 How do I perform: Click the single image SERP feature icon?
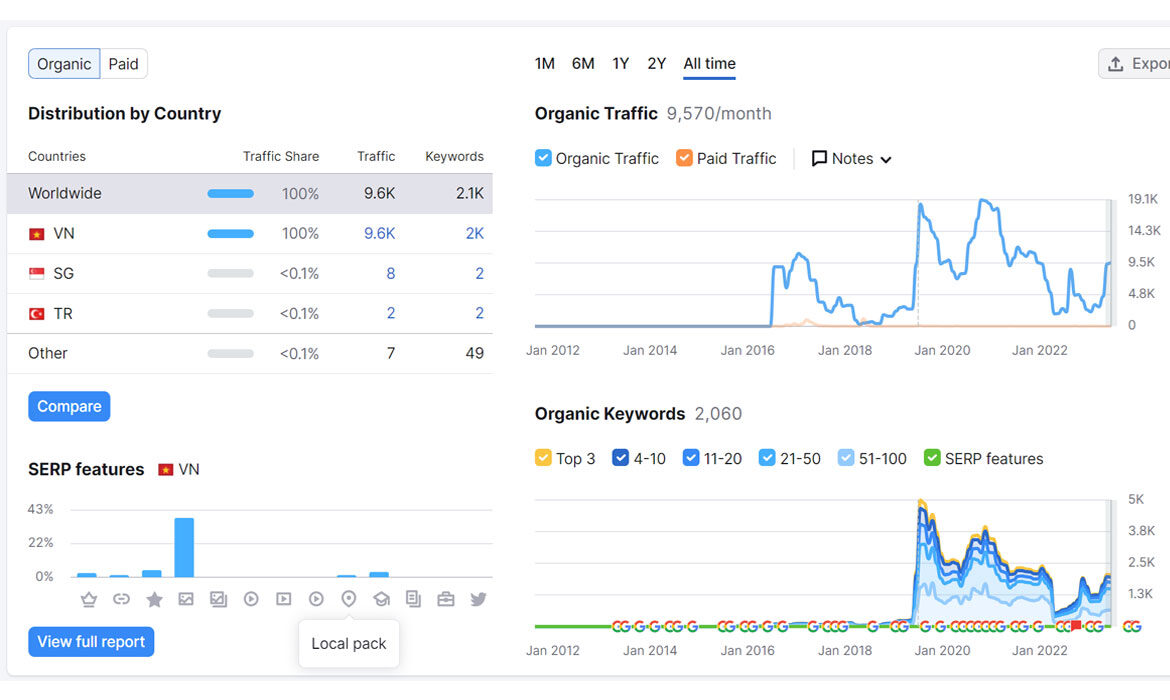coord(186,599)
